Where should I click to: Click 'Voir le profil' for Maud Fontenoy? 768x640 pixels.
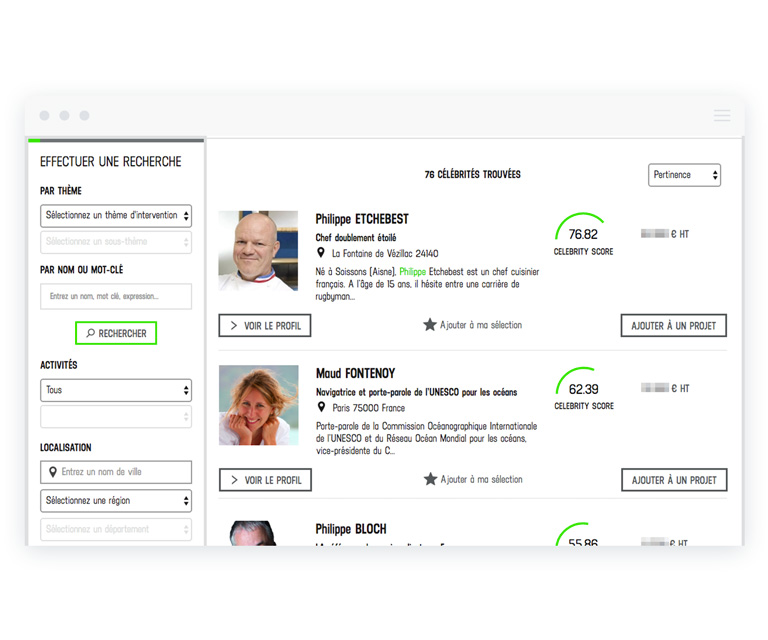265,480
